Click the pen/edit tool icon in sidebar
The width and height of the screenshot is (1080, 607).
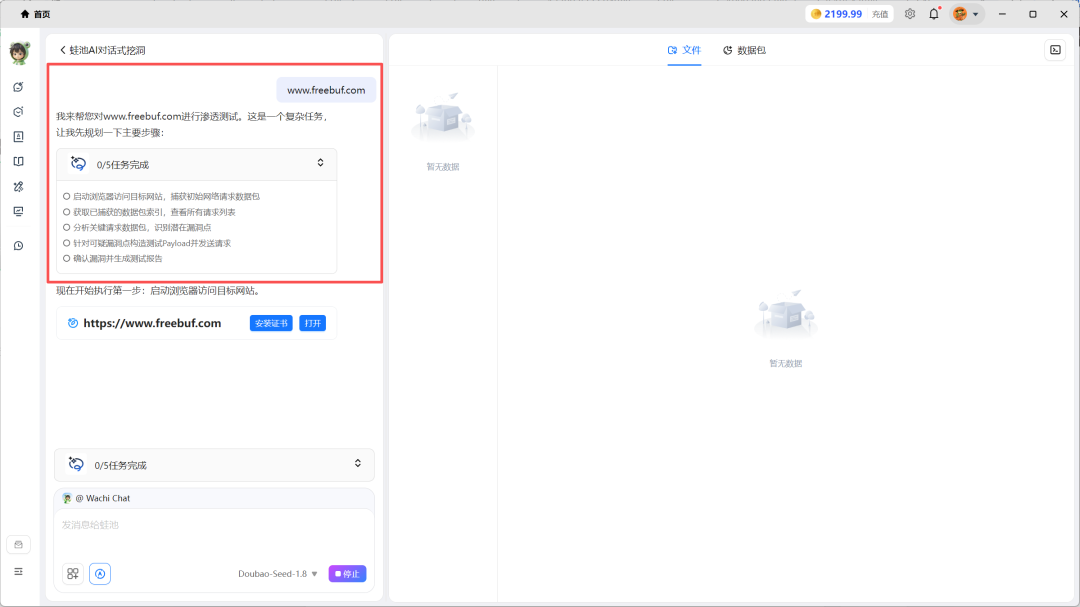point(18,186)
